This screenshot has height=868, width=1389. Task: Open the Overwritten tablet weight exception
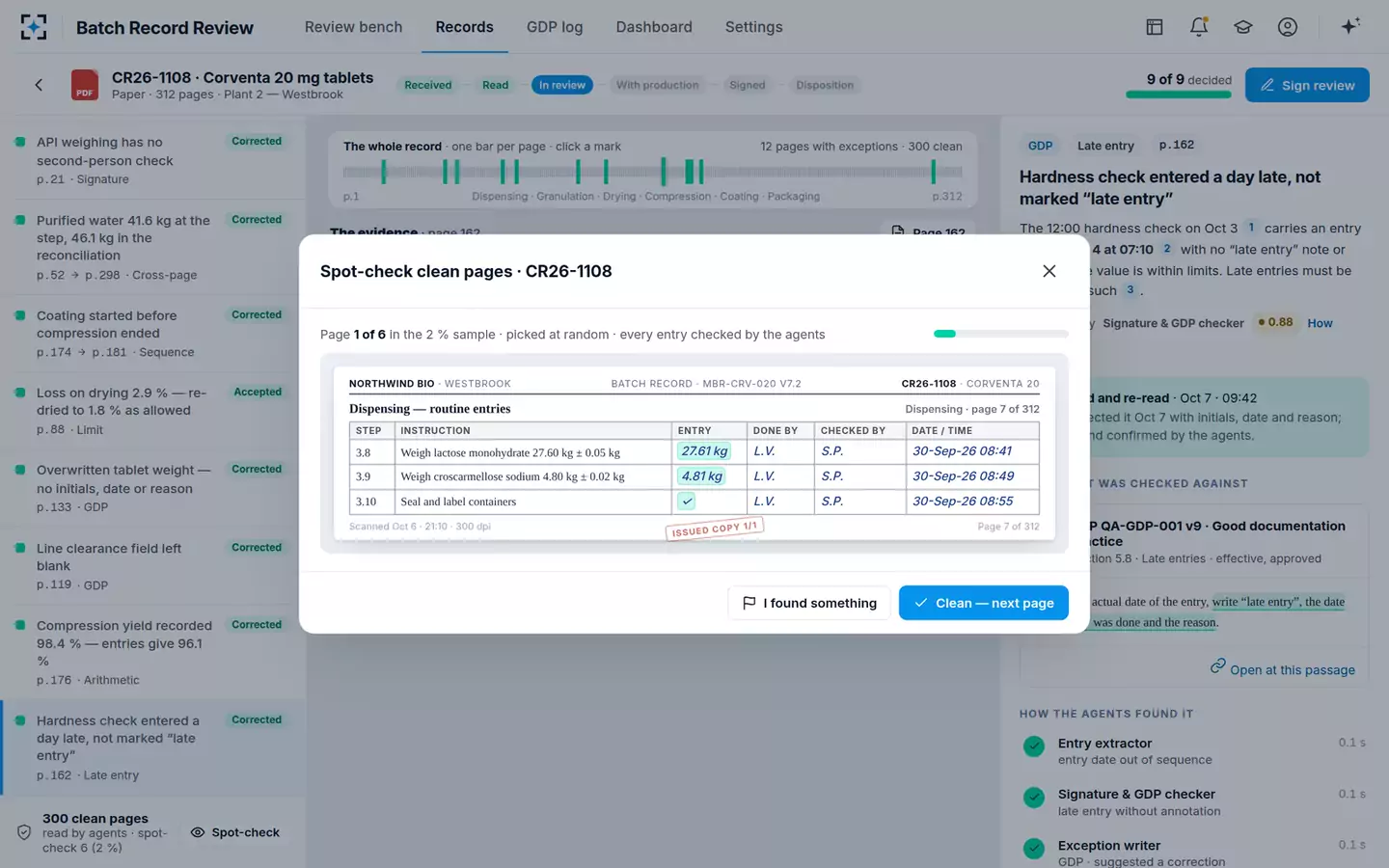pos(154,489)
